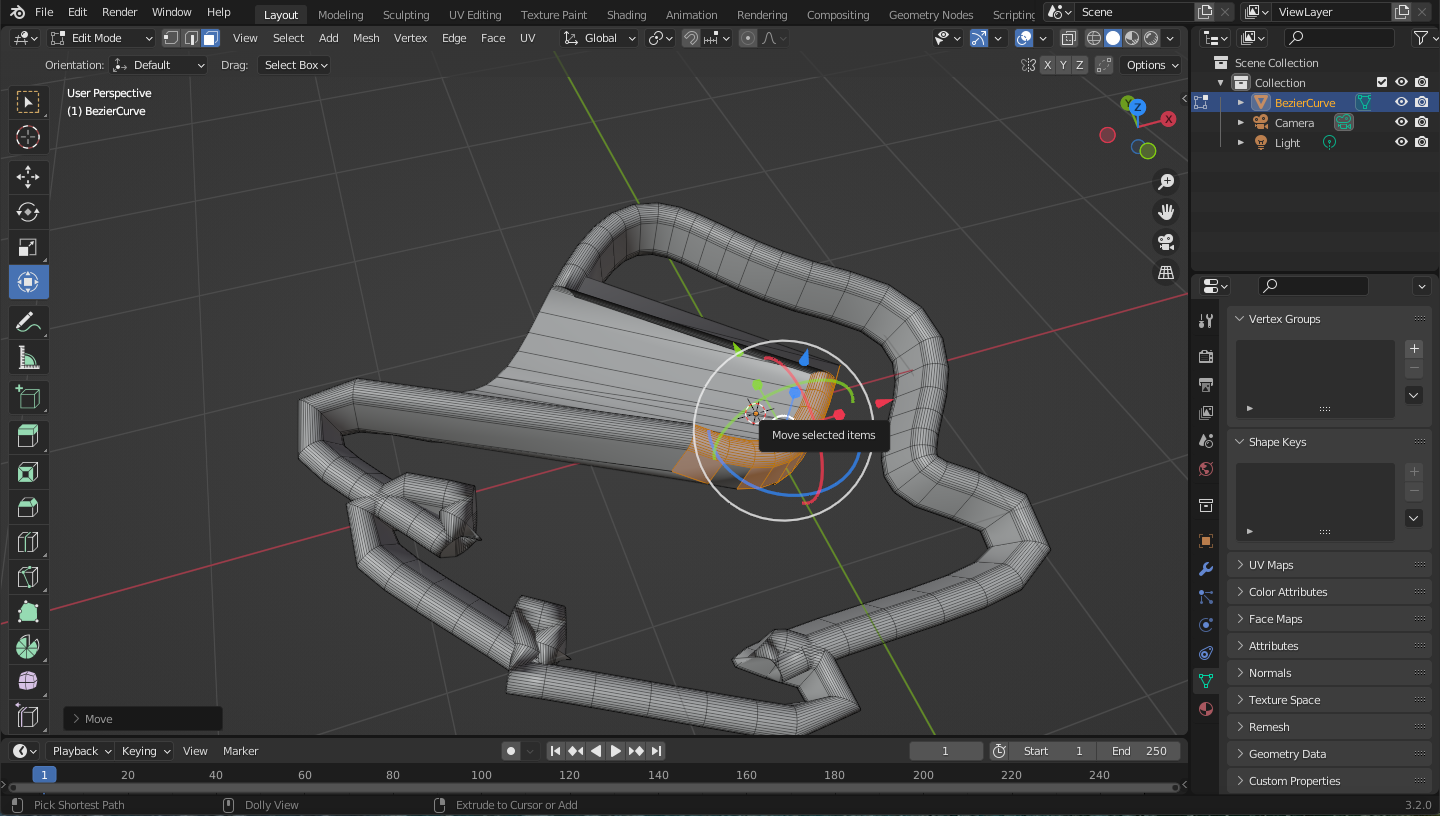The width and height of the screenshot is (1440, 816).
Task: Enable vertex select mode
Action: click(x=171, y=38)
